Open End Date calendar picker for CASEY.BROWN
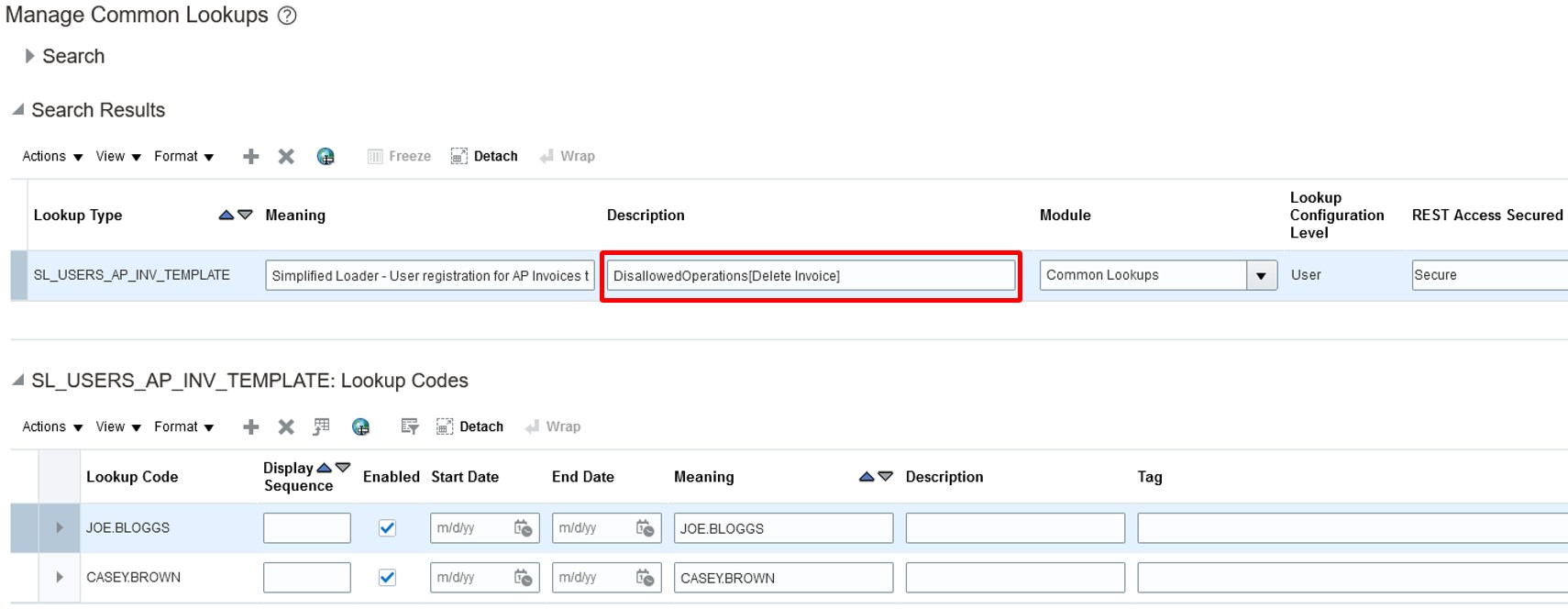The image size is (1568, 609). [646, 578]
